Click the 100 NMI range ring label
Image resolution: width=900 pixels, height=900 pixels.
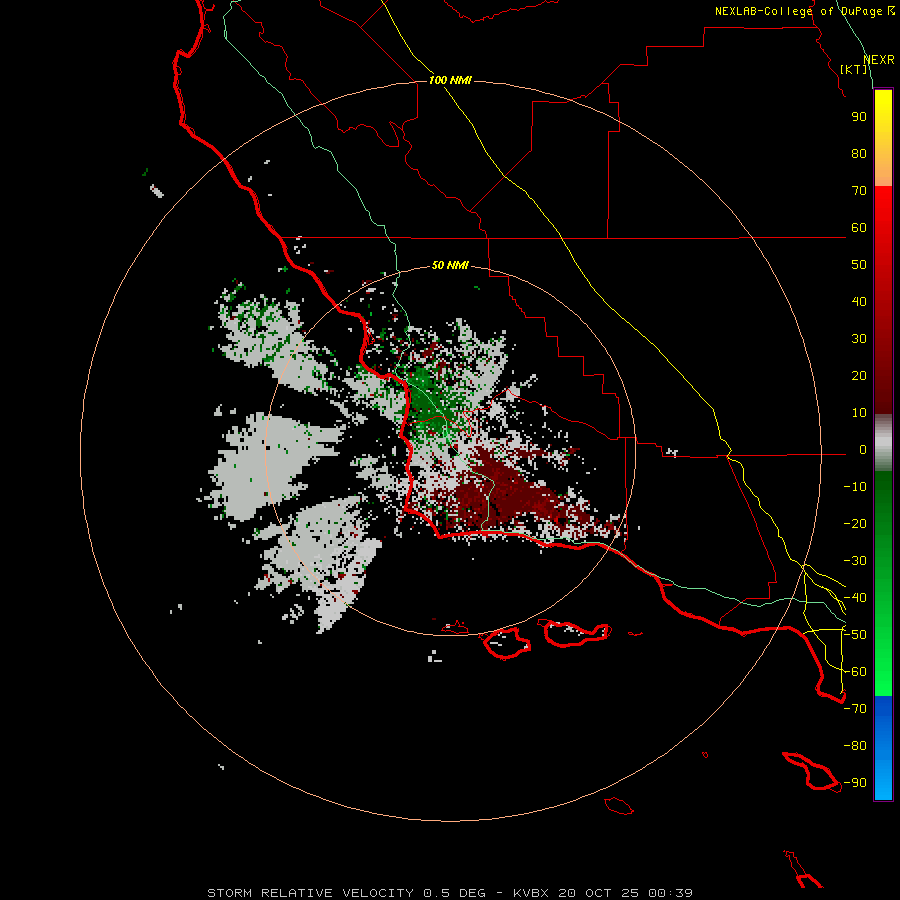(x=449, y=80)
